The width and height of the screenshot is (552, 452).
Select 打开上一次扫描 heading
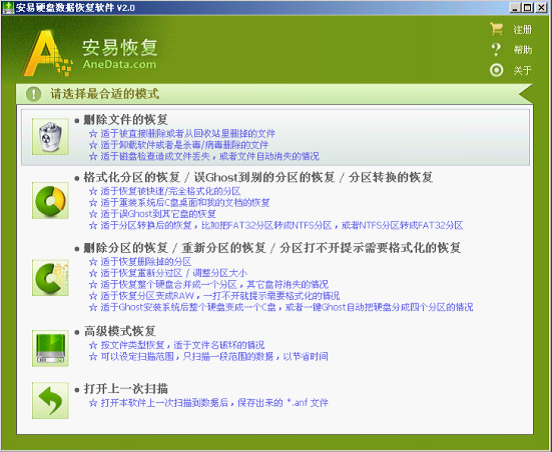[x=125, y=389]
